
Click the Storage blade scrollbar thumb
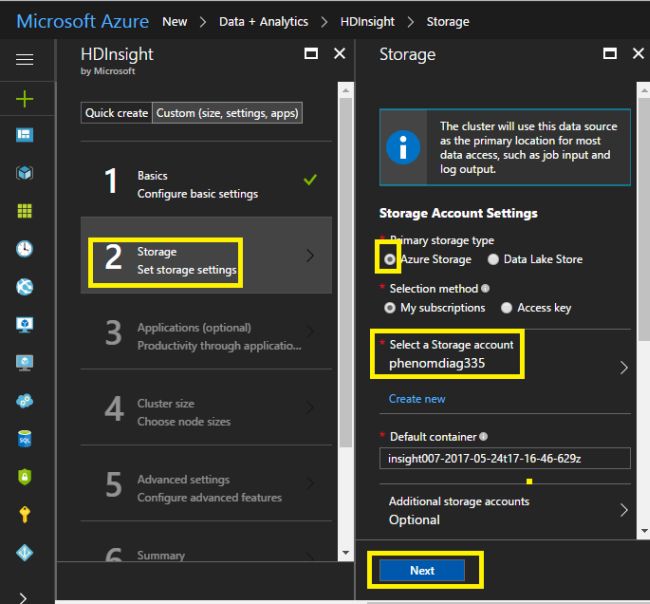point(644,220)
